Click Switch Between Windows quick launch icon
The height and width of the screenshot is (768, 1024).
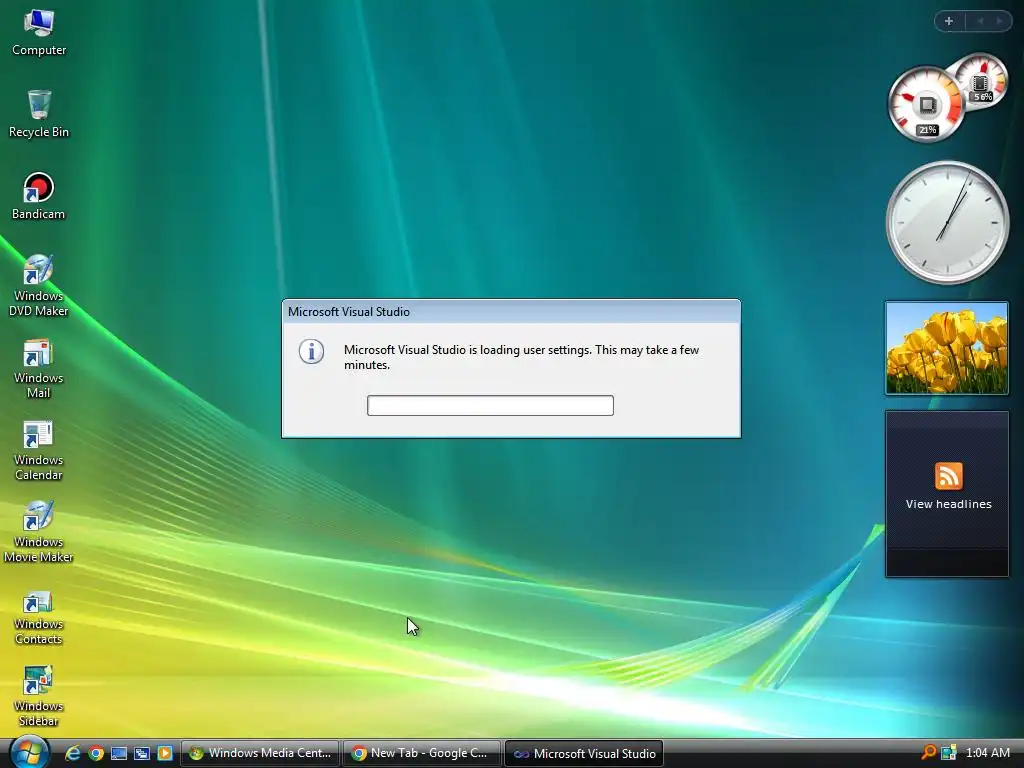coord(142,753)
